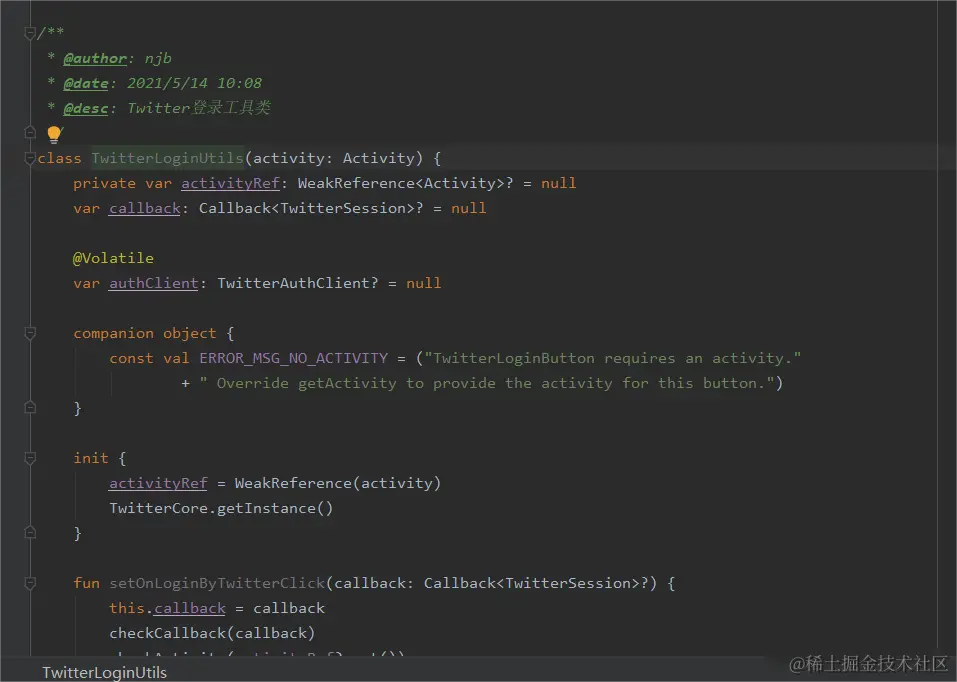The width and height of the screenshot is (957, 682).
Task: Click the init keyword
Action: point(90,458)
